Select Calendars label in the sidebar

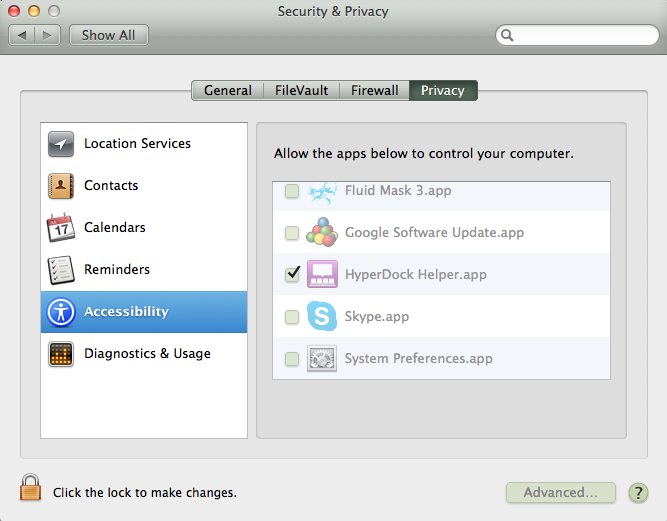coord(115,228)
